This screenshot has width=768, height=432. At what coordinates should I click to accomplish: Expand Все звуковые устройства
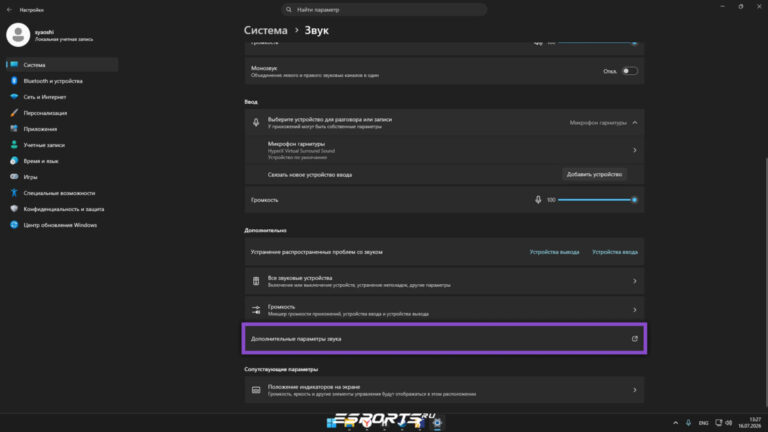point(444,281)
